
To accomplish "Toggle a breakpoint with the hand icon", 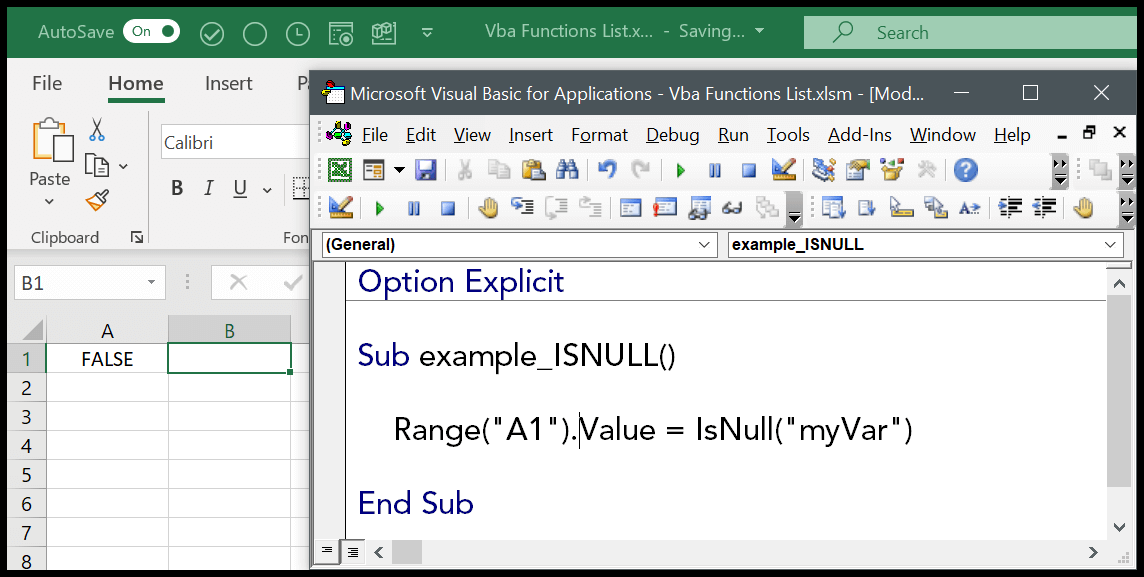I will click(x=487, y=207).
